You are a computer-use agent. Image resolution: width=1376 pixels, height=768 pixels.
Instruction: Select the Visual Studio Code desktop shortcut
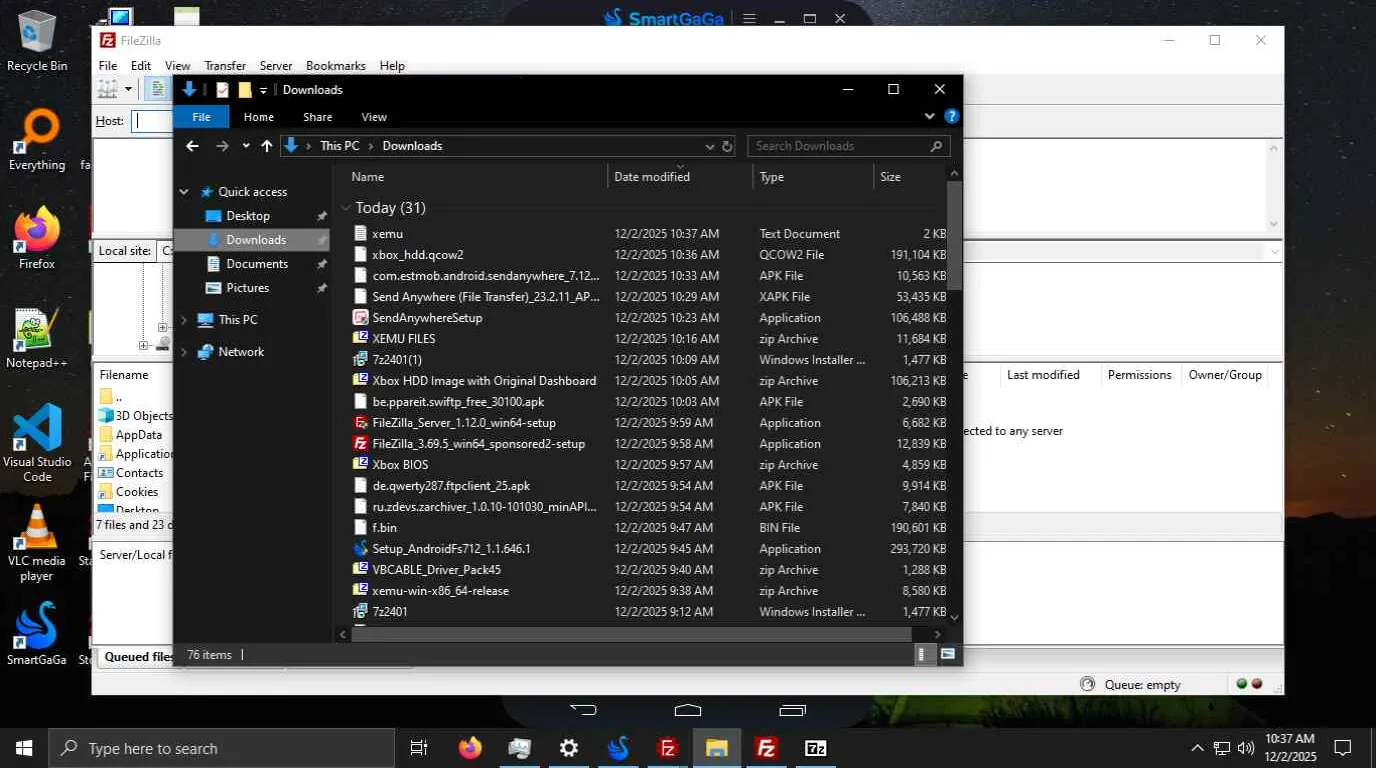tap(37, 443)
